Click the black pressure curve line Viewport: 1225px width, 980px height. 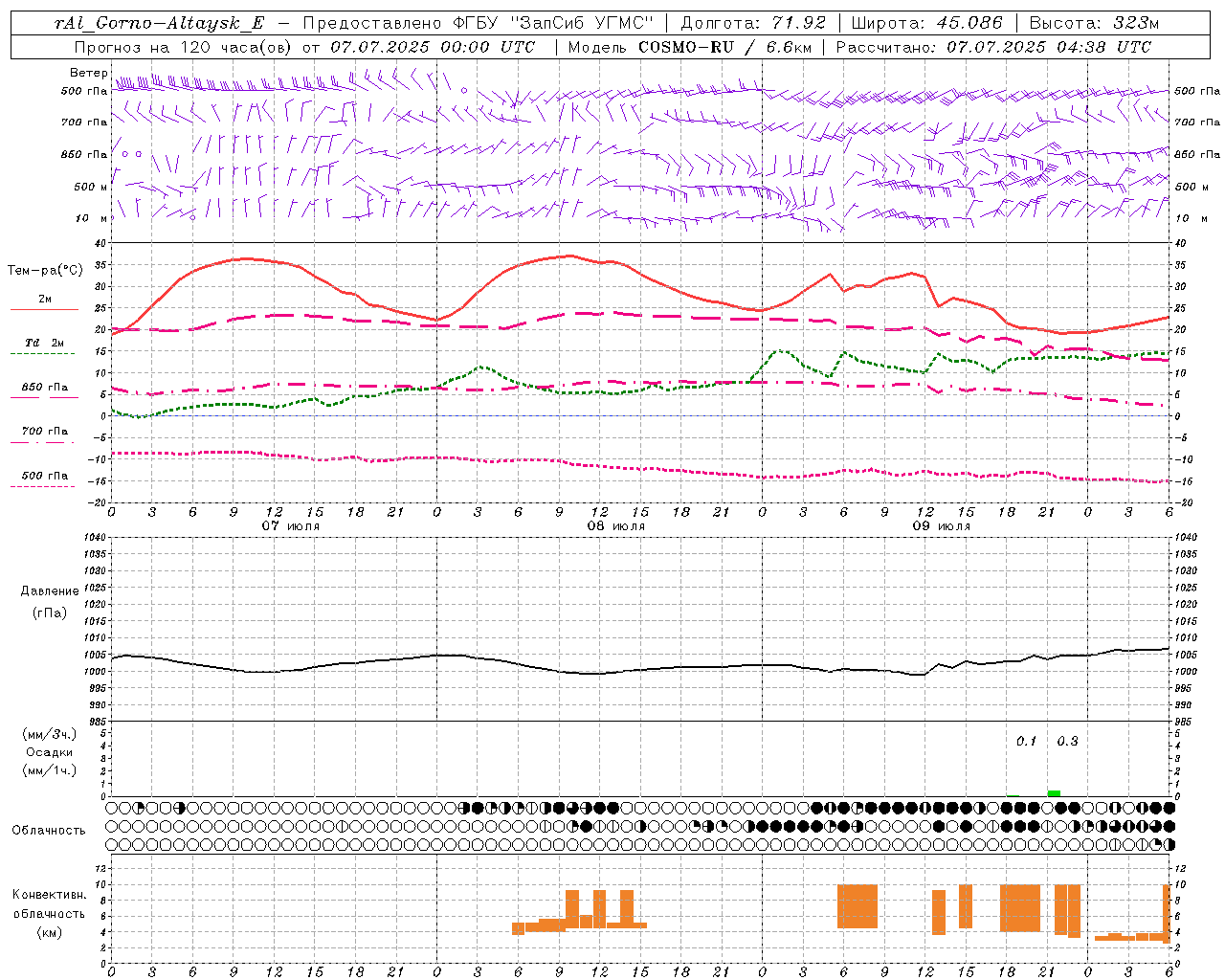pos(640,663)
